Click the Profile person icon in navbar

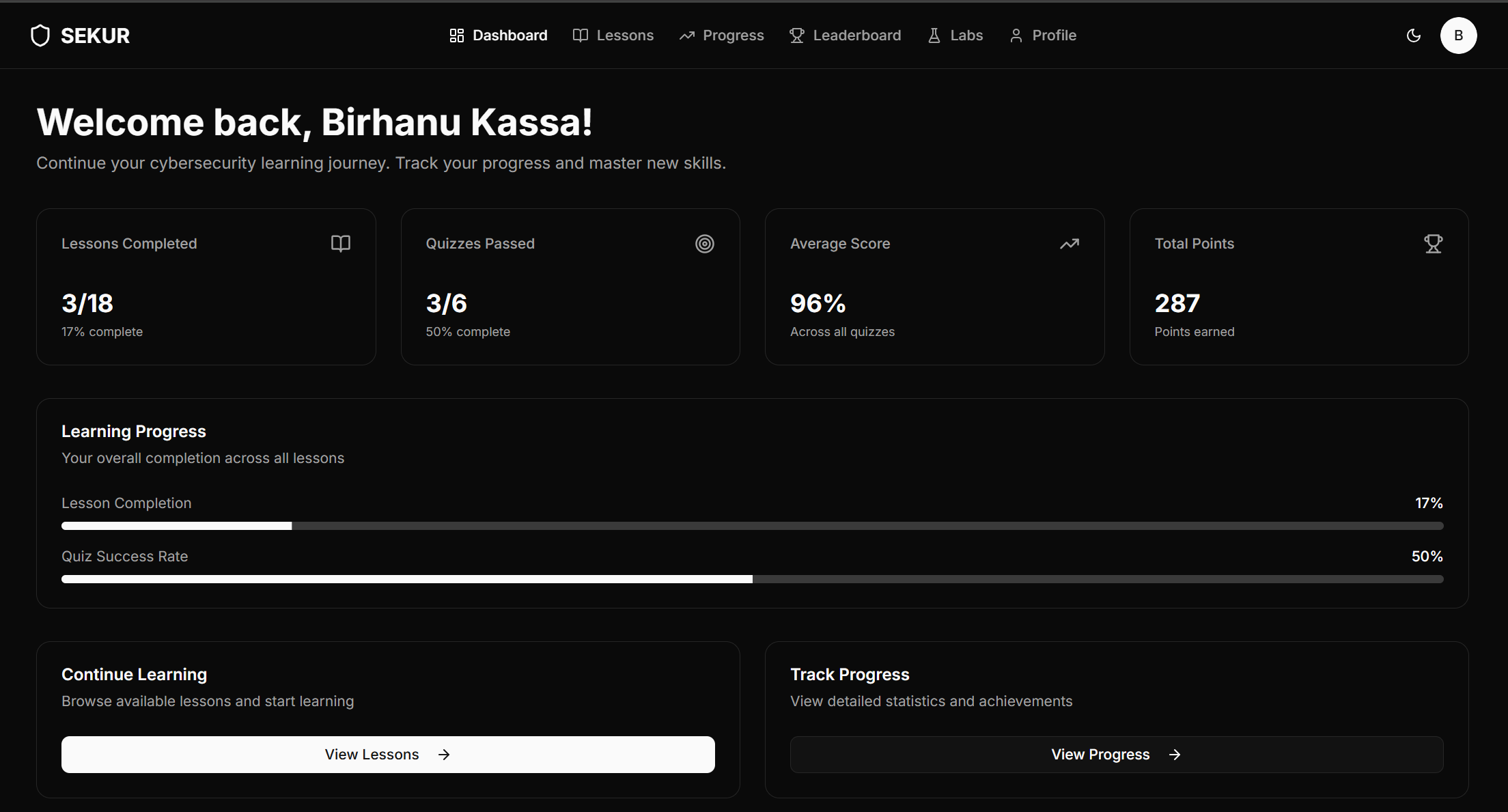click(1016, 36)
